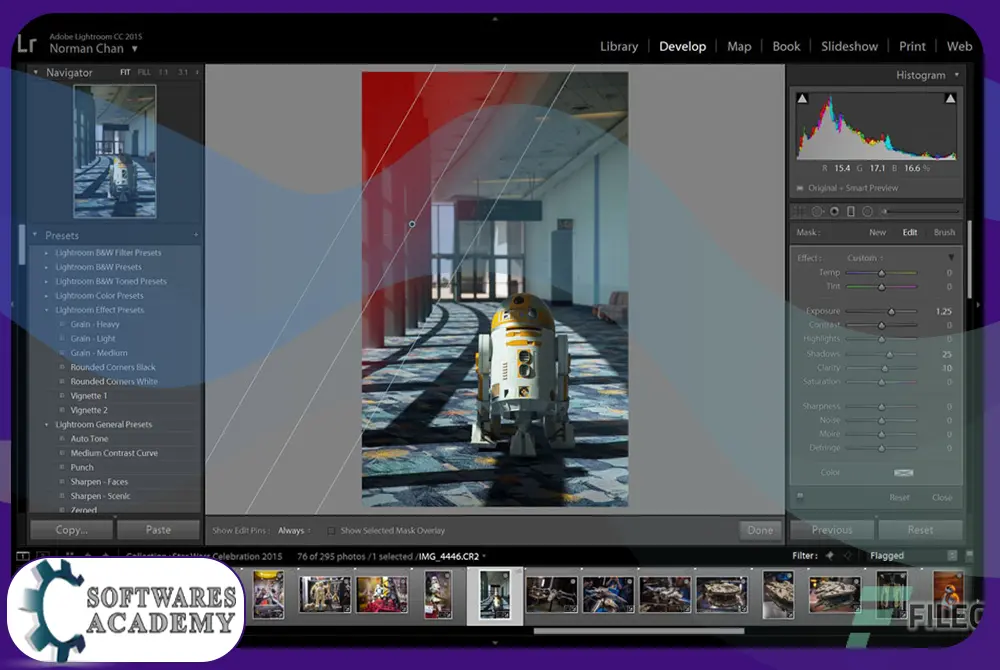Apply the Rounded Corners White preset

click(x=114, y=382)
